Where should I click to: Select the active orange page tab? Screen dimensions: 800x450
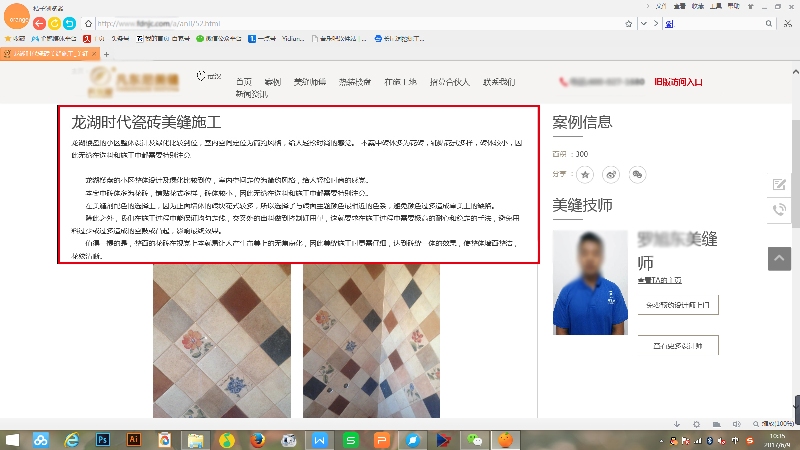click(49, 54)
